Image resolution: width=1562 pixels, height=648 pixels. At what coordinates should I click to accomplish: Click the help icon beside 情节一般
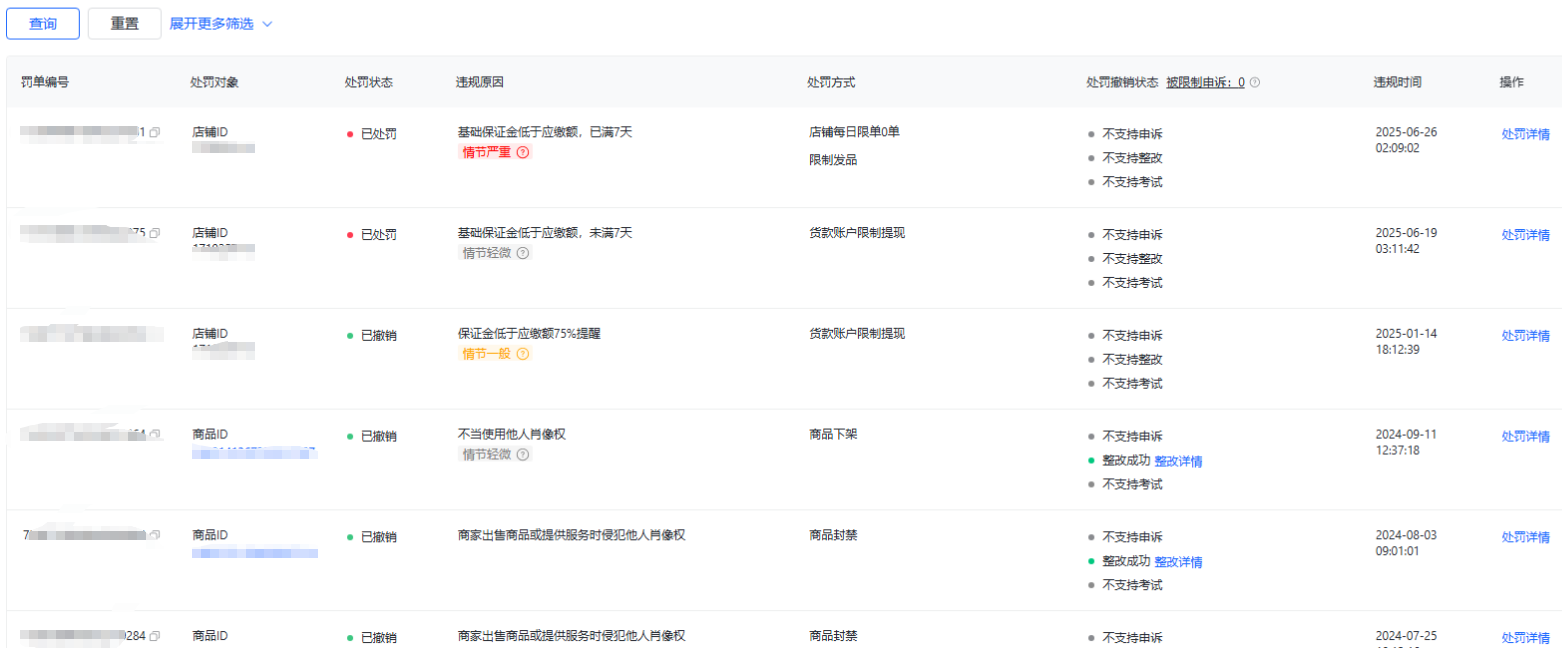click(522, 354)
